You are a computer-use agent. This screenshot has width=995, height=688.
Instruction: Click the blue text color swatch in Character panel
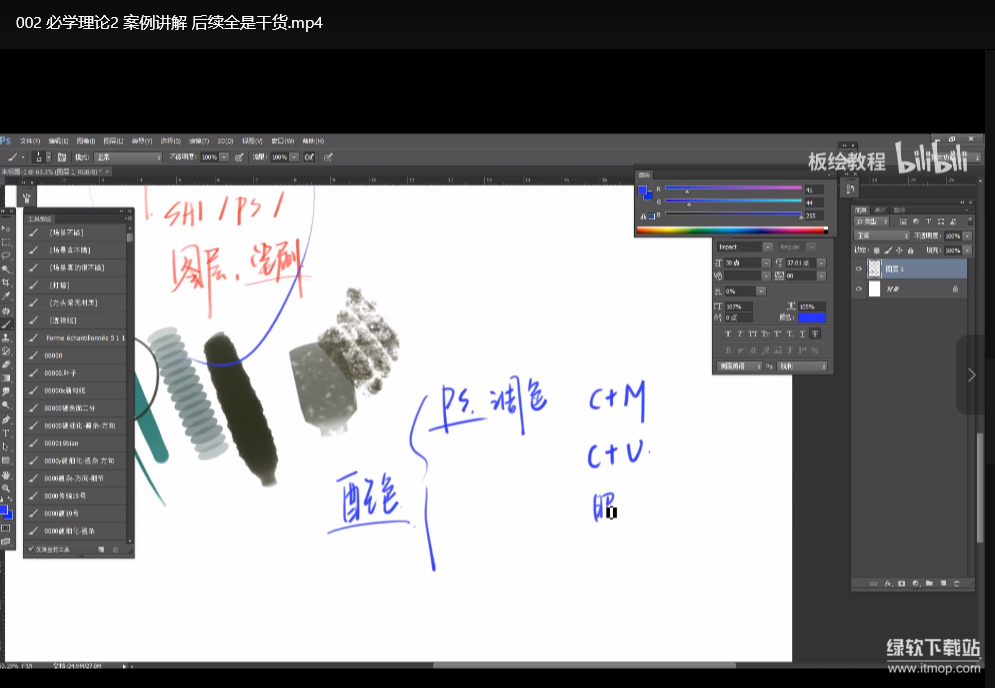[812, 317]
